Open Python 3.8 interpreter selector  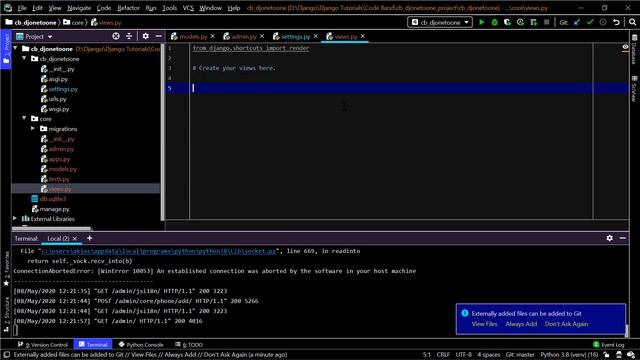pyautogui.click(x=569, y=355)
